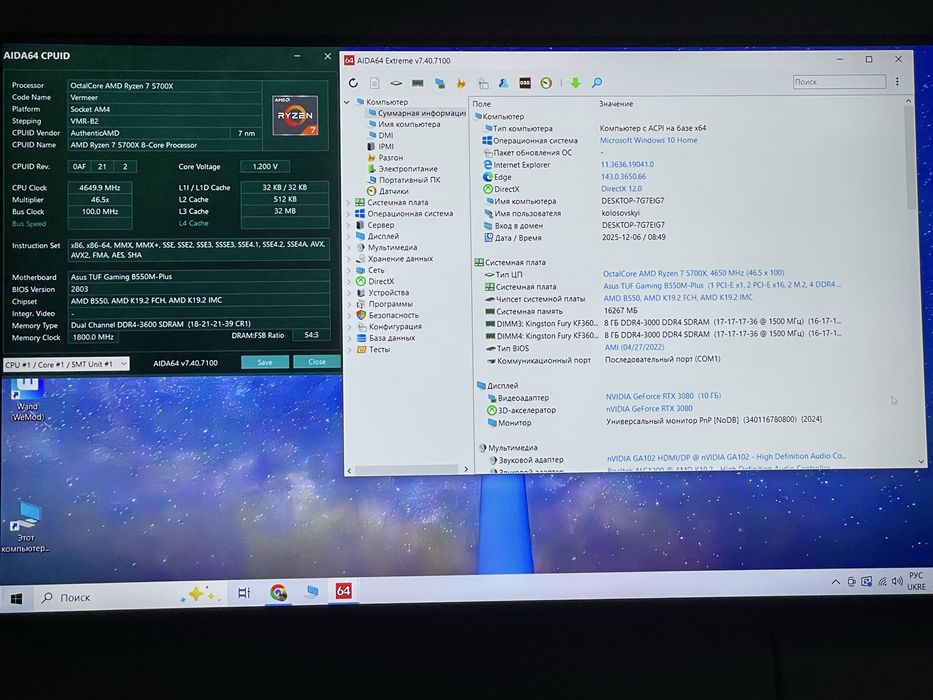
Task: Click scroll-down arrow of details pane
Action: 921,462
